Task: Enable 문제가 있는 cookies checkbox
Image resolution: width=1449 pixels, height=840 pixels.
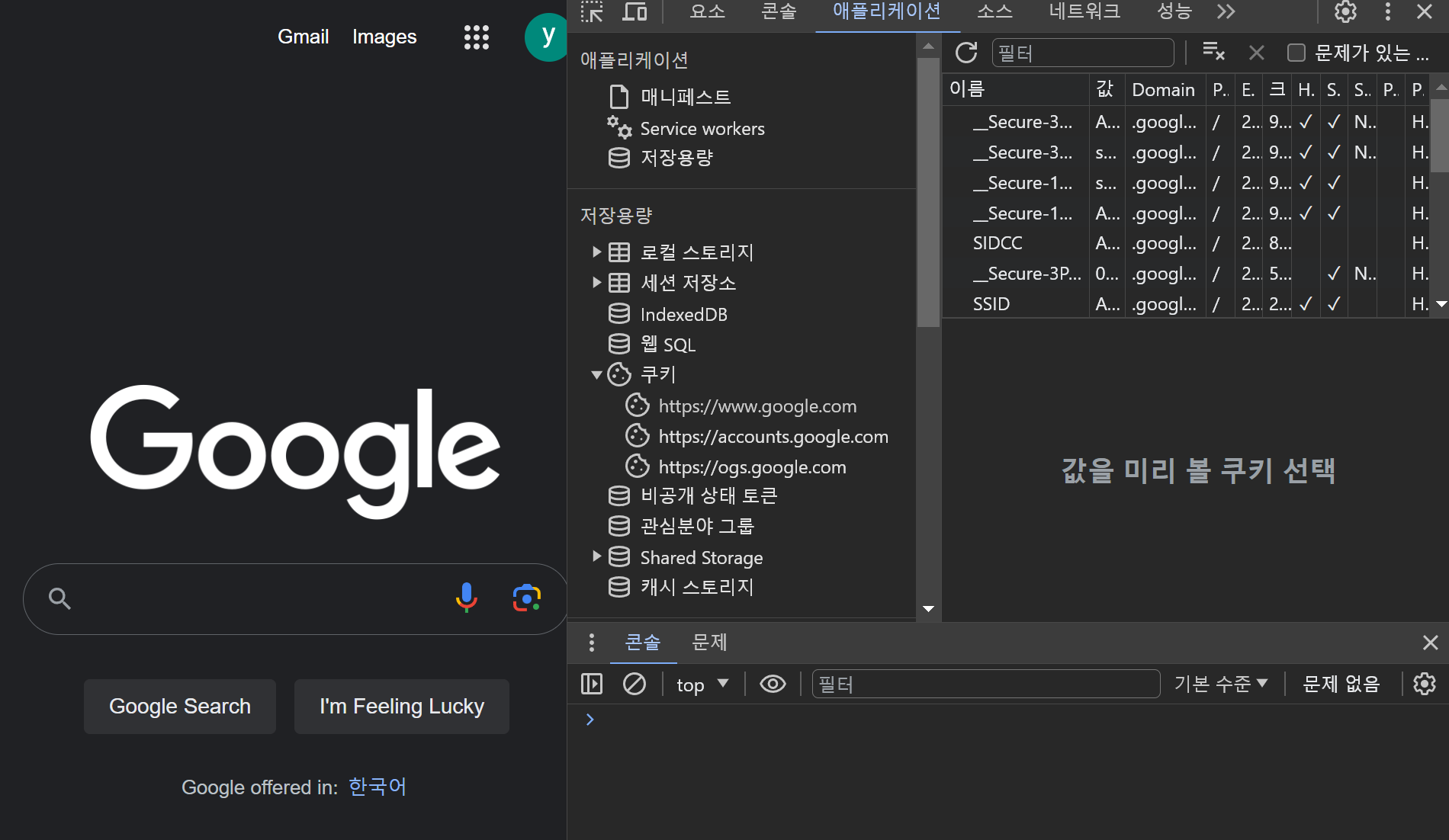Action: pyautogui.click(x=1296, y=53)
